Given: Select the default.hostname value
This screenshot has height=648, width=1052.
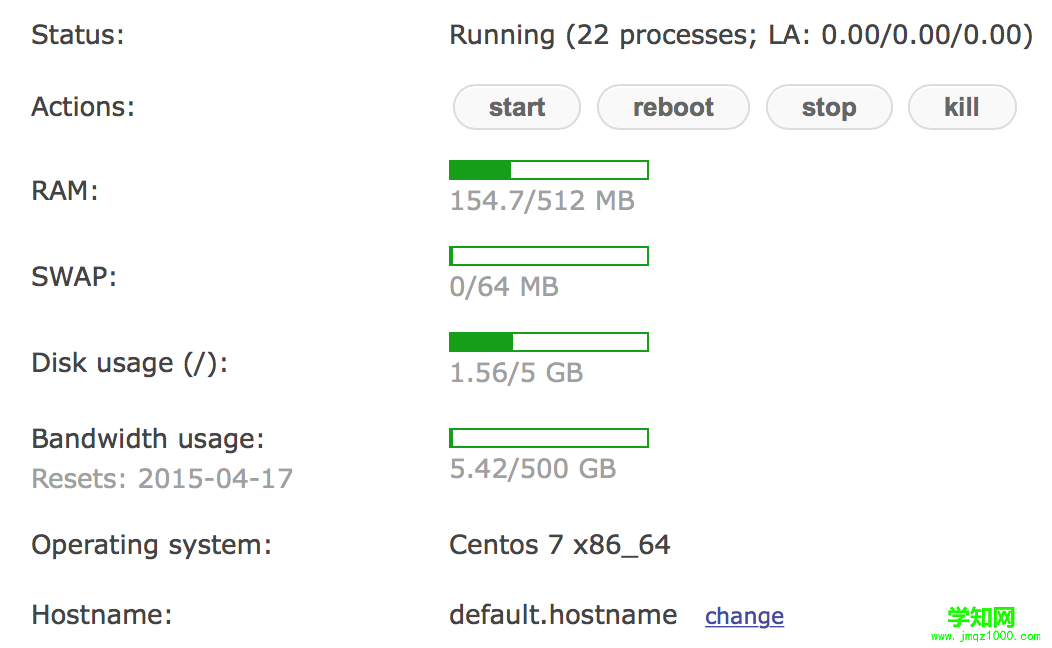Looking at the screenshot, I should click(563, 615).
